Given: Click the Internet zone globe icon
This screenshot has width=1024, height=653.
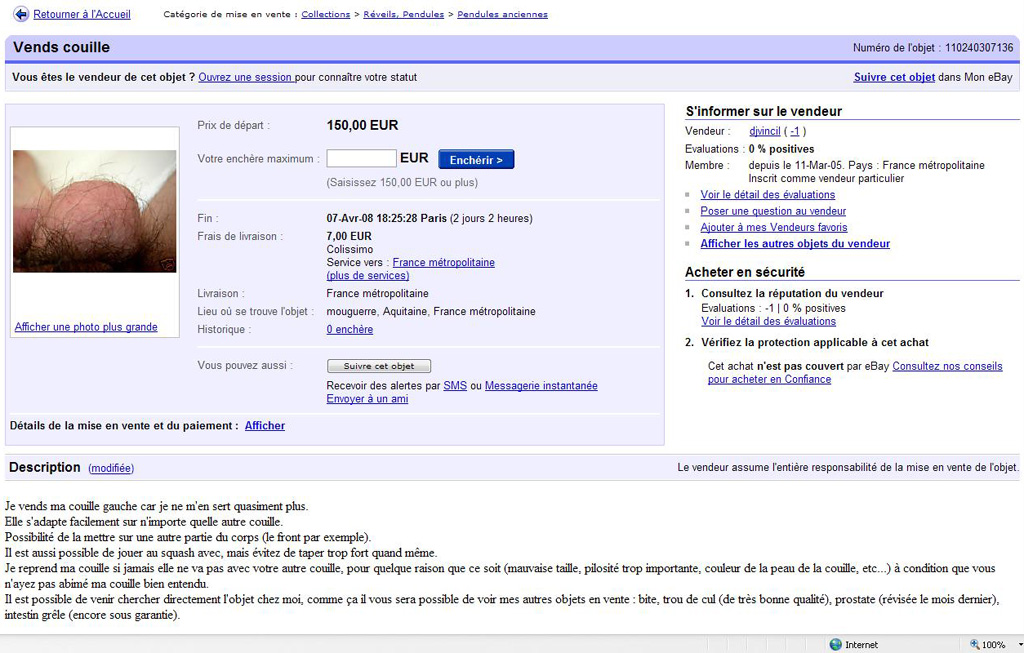Looking at the screenshot, I should [x=835, y=645].
